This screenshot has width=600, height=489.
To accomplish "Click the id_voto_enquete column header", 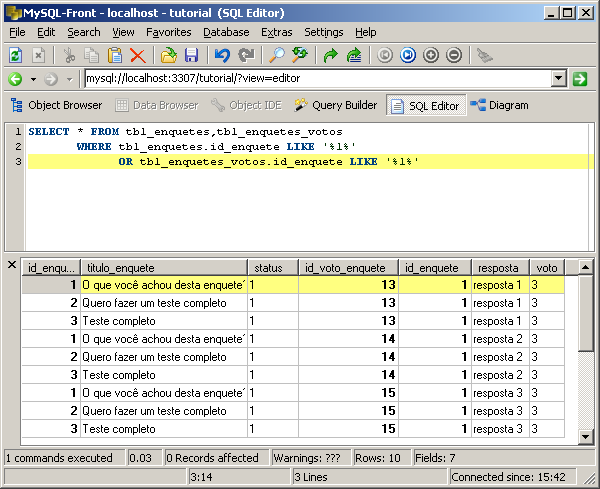I will [348, 268].
